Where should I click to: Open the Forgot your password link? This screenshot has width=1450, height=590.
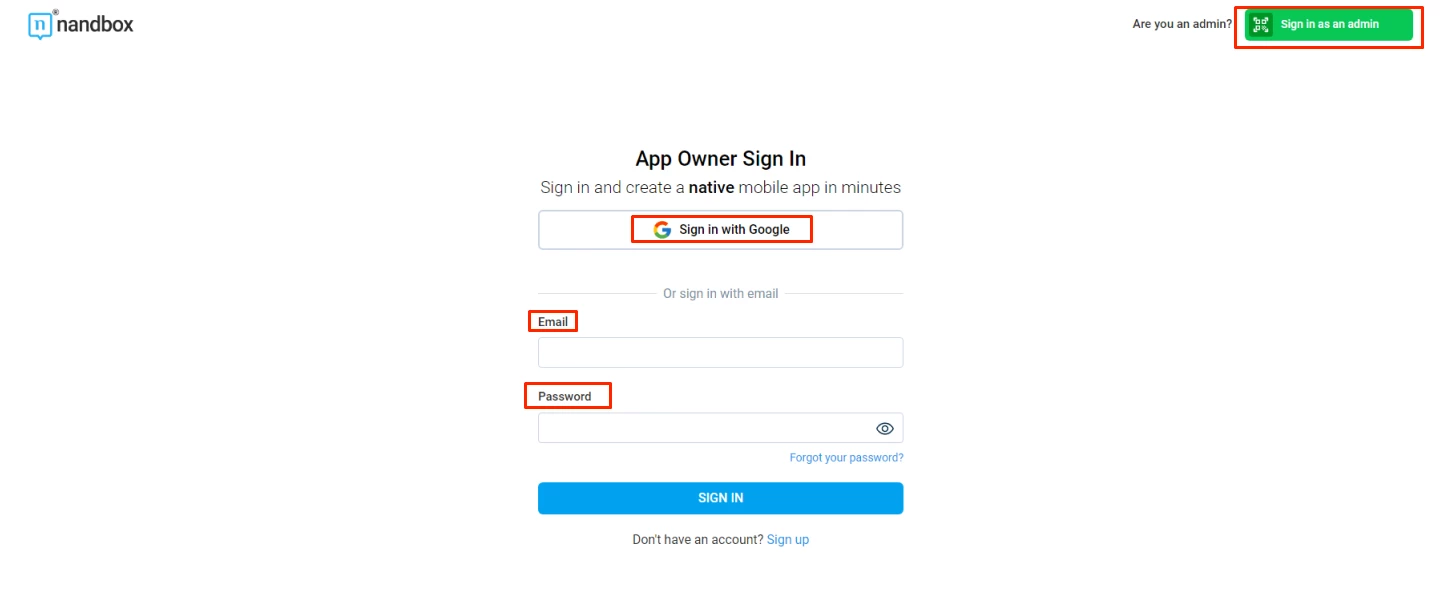click(846, 458)
